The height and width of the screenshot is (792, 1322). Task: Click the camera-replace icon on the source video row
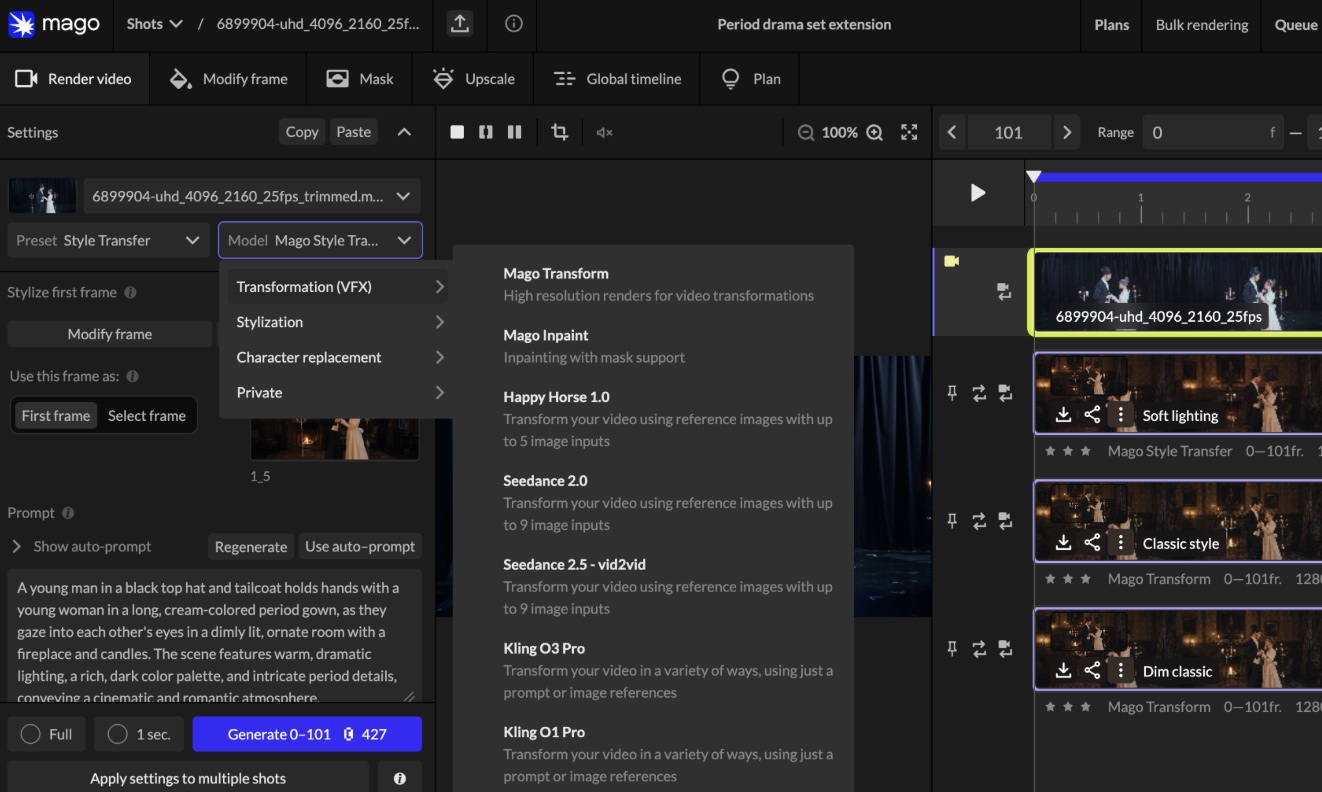click(1004, 292)
